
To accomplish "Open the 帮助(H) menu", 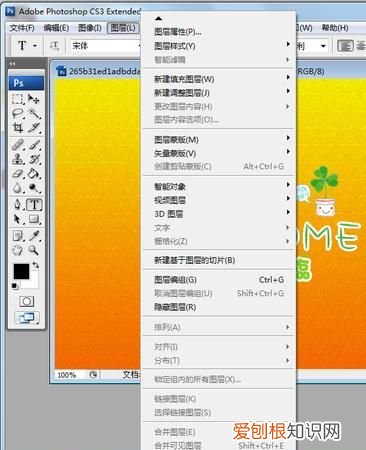I will (x=335, y=28).
